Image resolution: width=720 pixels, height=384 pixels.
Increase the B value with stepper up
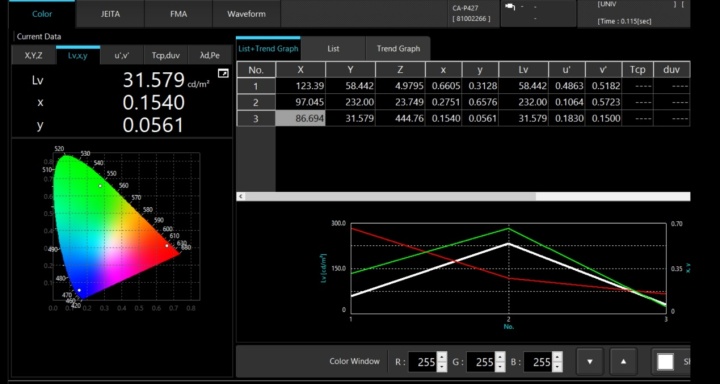coord(557,357)
